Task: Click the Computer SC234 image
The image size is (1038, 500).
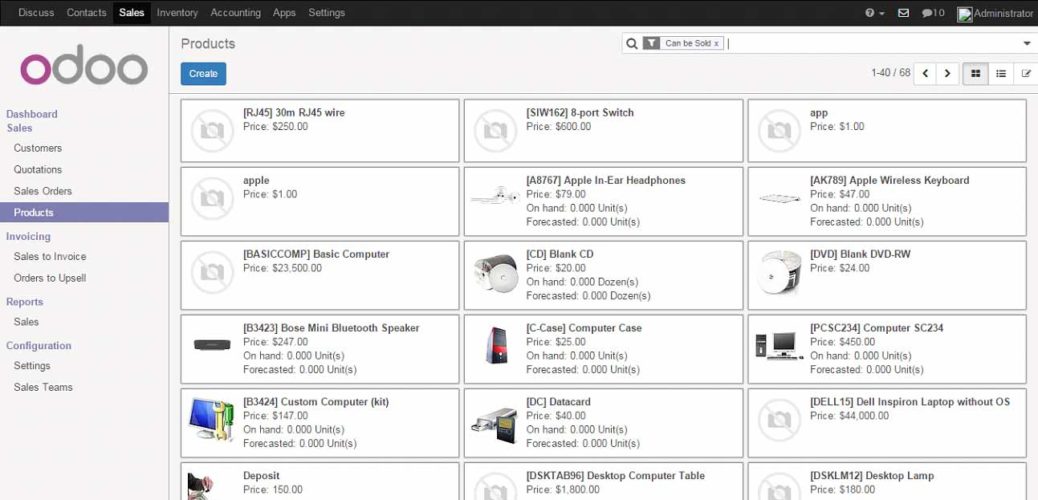Action: pos(778,346)
